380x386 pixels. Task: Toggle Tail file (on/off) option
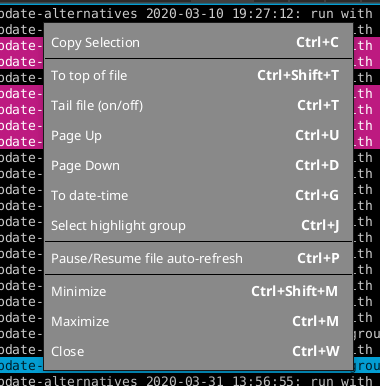(x=198, y=106)
